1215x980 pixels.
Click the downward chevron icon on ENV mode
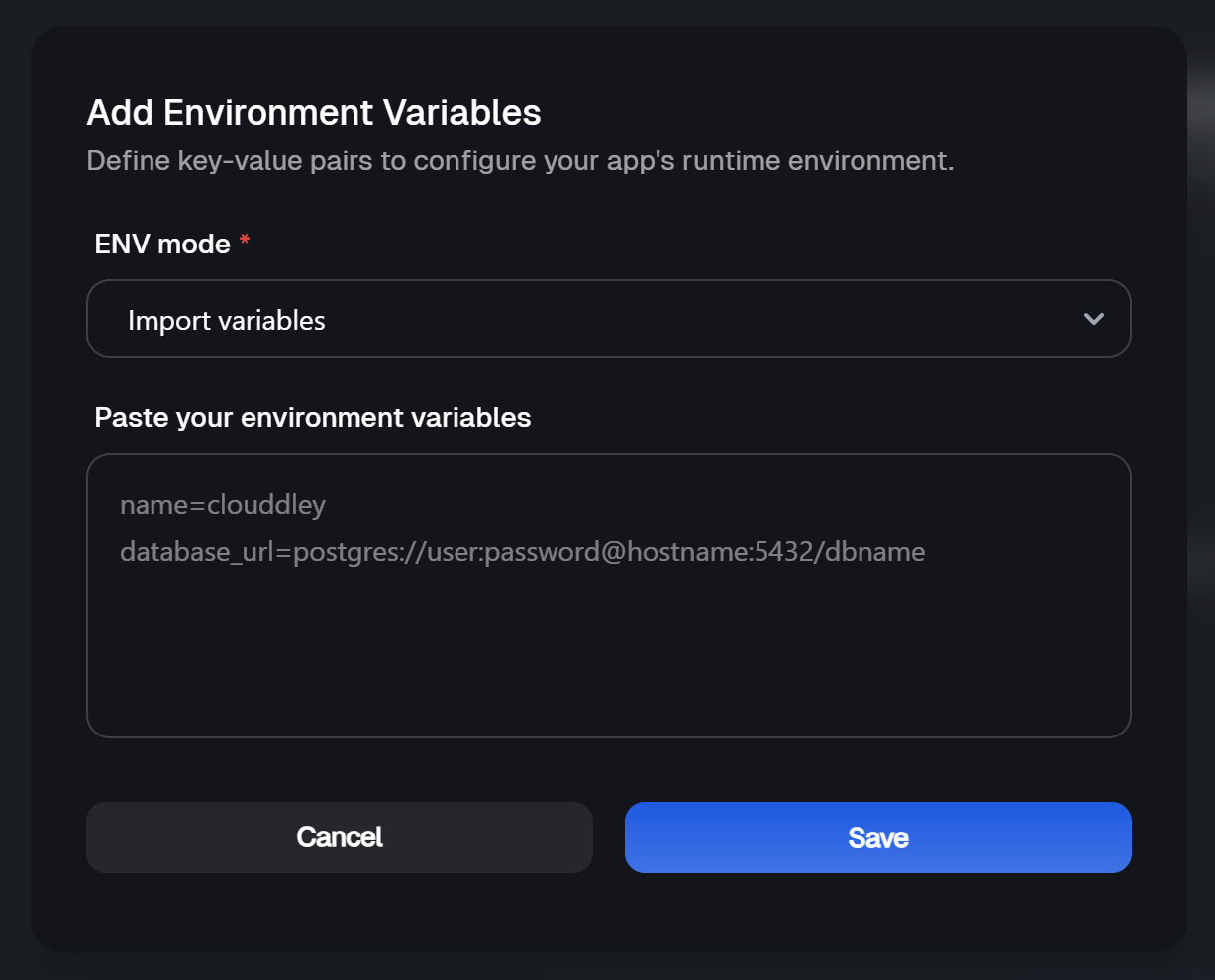[1094, 319]
